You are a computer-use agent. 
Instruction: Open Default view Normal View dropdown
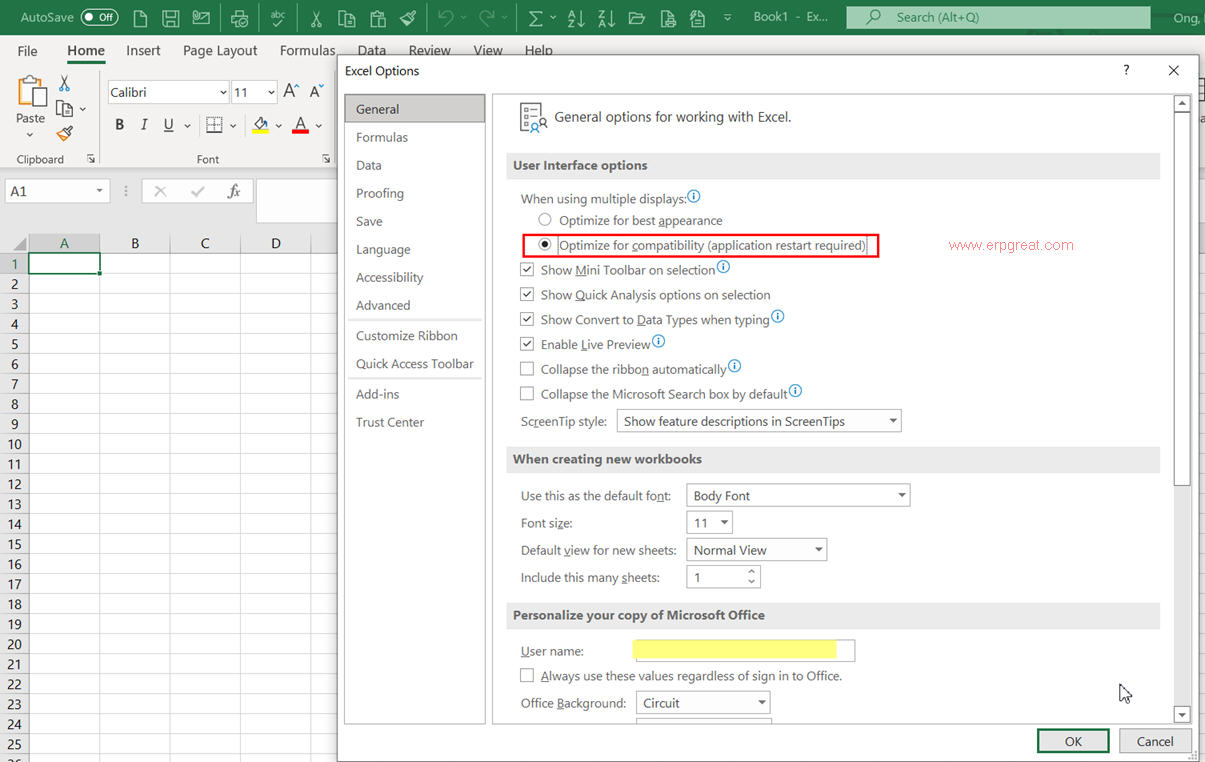tap(756, 550)
